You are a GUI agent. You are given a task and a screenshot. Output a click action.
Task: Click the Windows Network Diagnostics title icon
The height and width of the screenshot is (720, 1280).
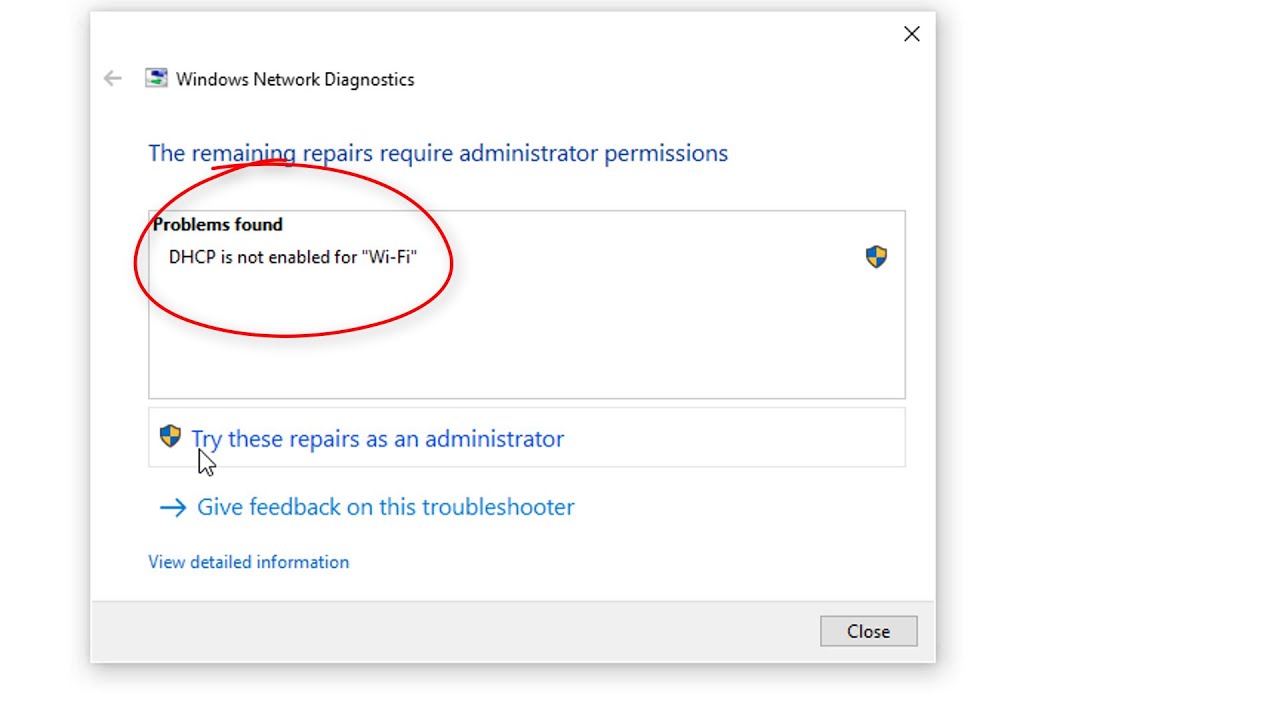coord(156,78)
